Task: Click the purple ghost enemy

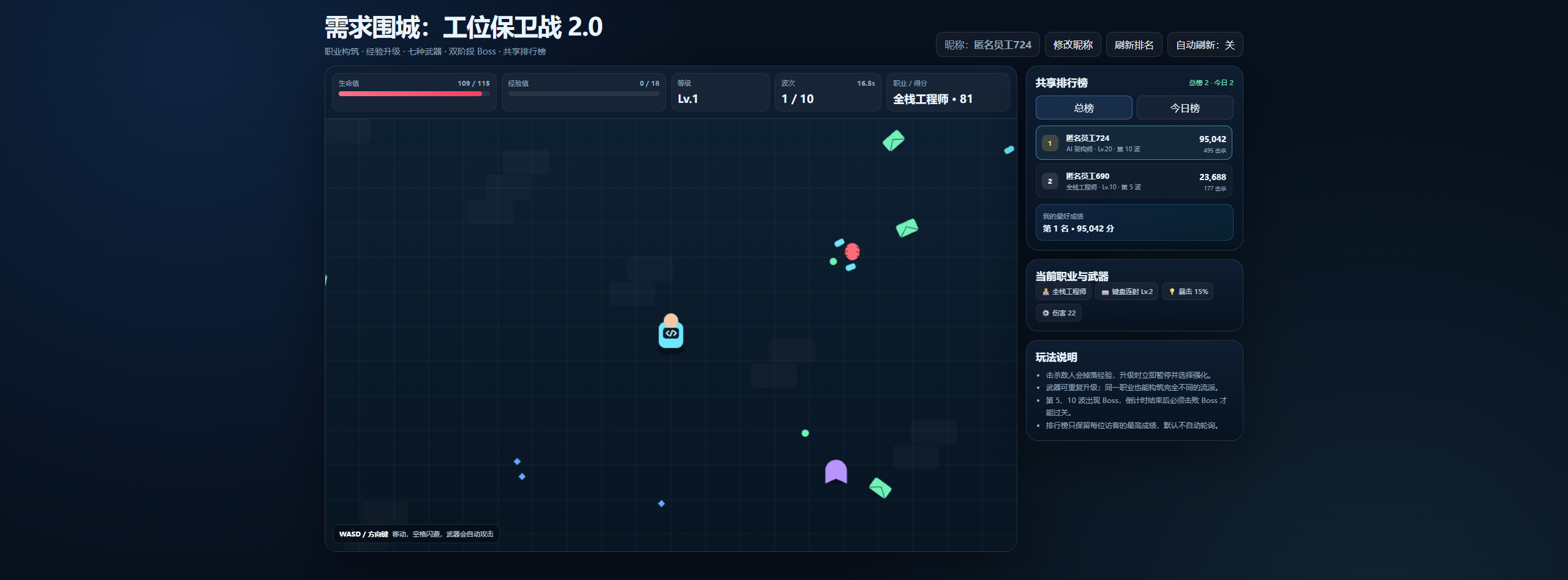Action: 836,471
